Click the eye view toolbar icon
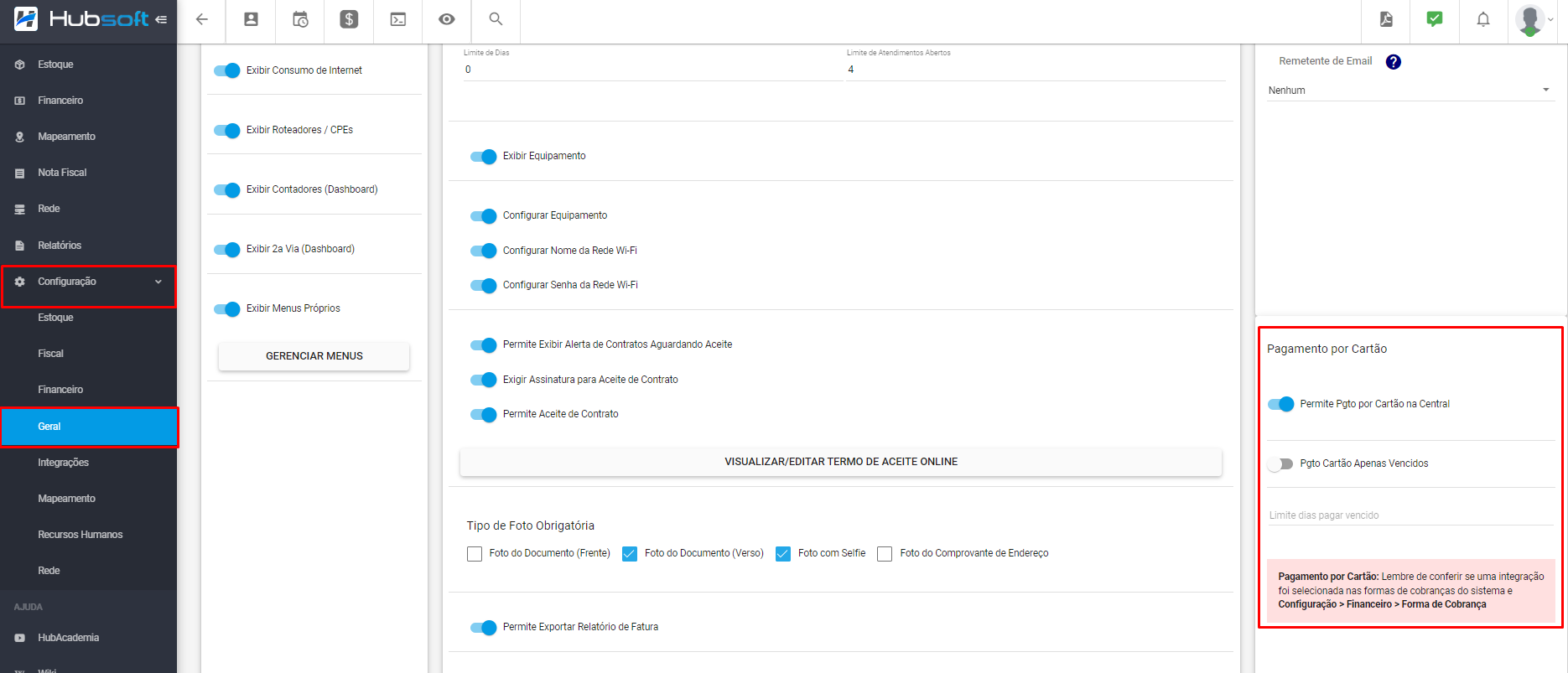Screen dimensions: 1568x673 coord(447,19)
